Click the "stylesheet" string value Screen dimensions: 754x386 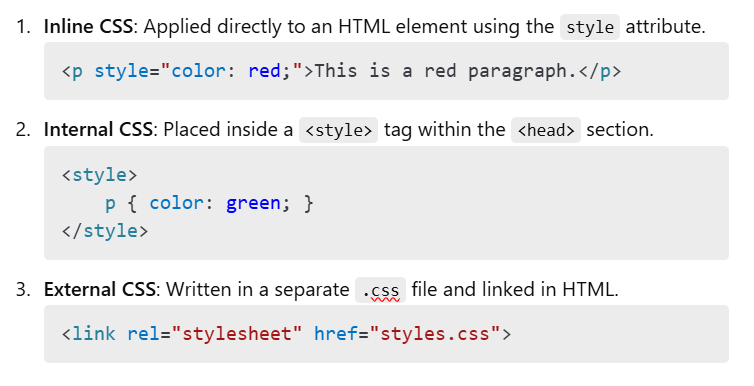click(237, 334)
